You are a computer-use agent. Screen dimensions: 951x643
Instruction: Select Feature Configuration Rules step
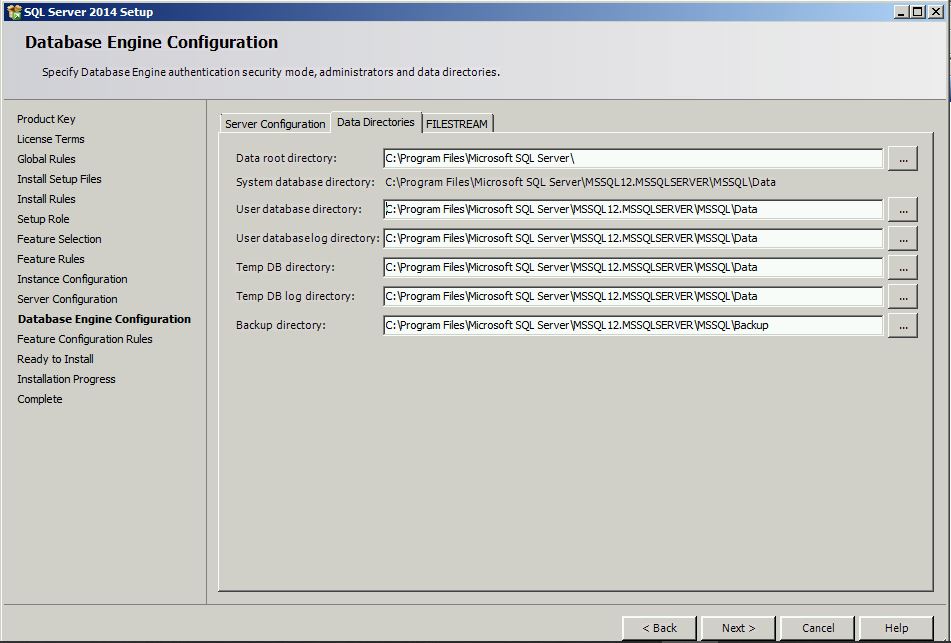[85, 339]
